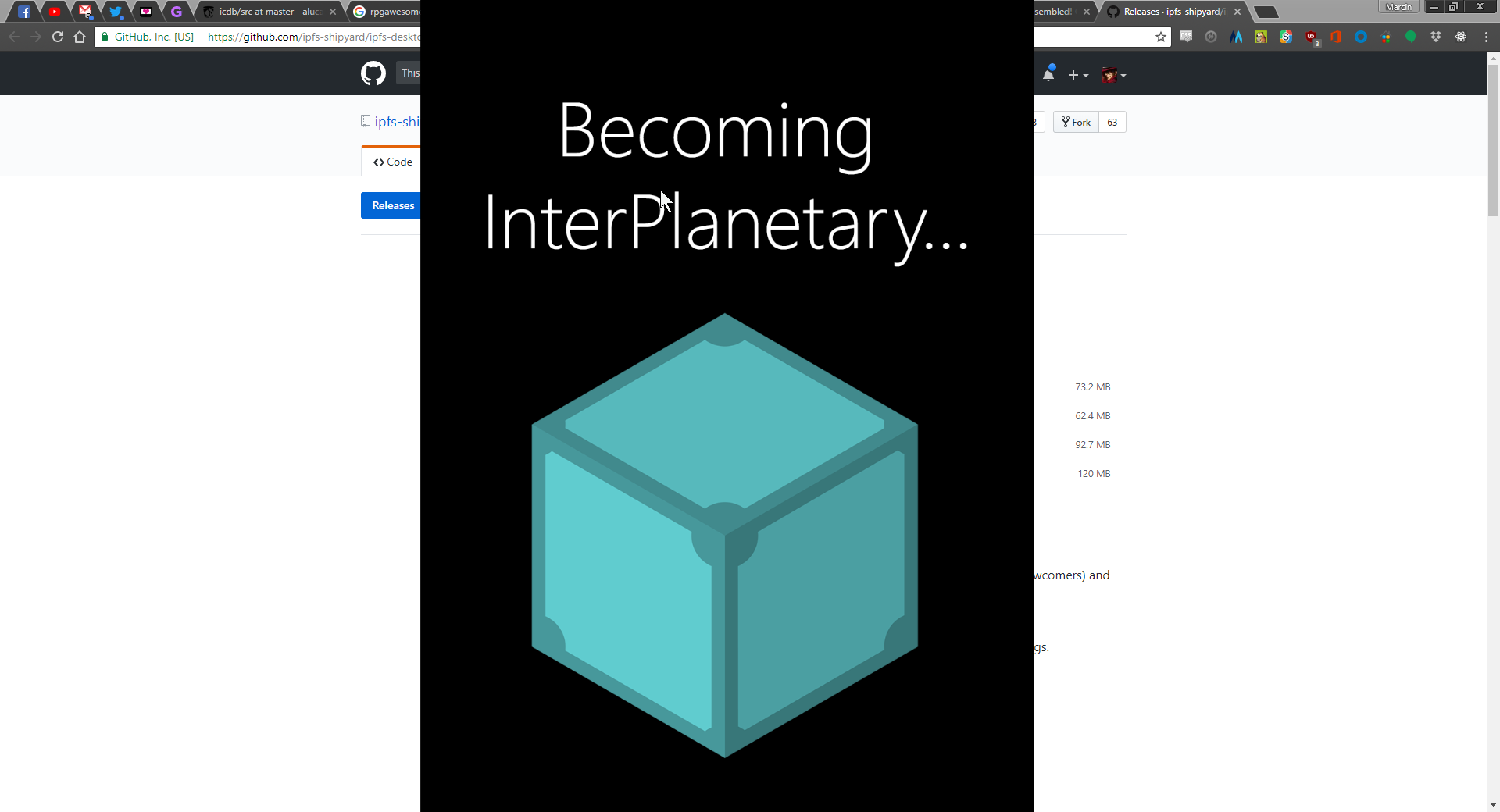This screenshot has width=1500, height=812.
Task: Select the Code repository tab
Action: pyautogui.click(x=392, y=162)
